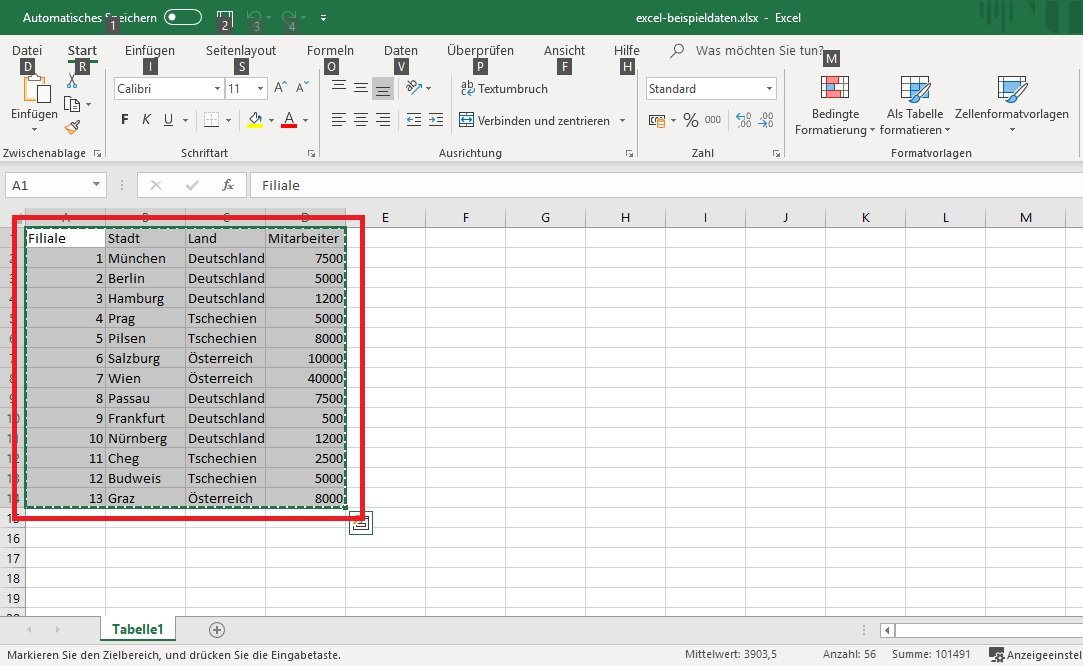Click the Cut scissors icon

coord(73,82)
